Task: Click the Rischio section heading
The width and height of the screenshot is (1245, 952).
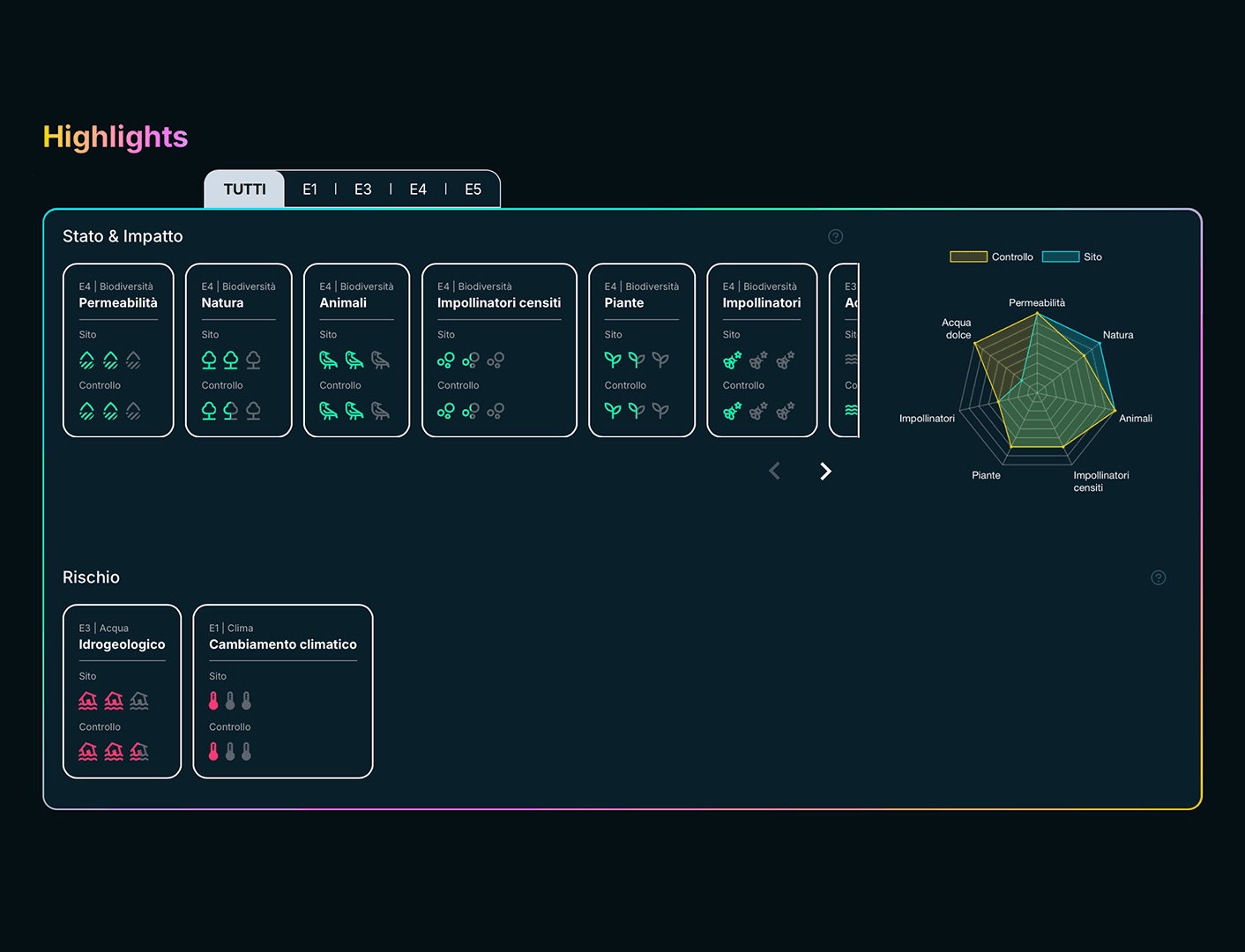Action: (x=91, y=577)
